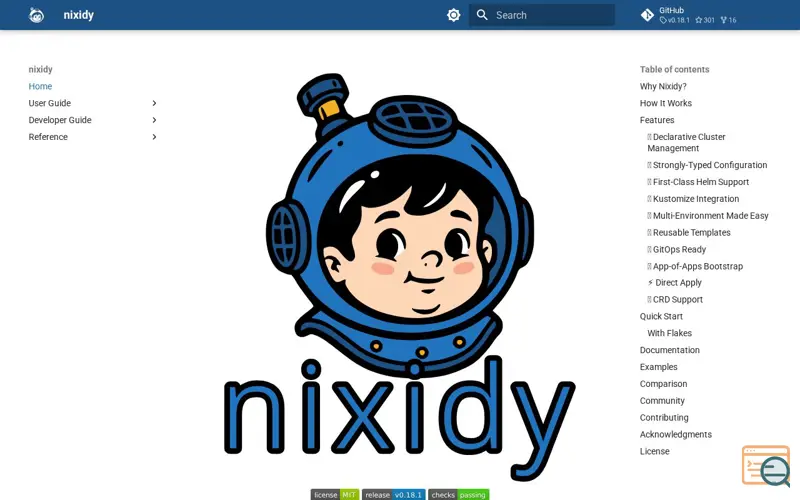Click the release v0.18.1 badge
This screenshot has height=500, width=800.
pos(393,494)
